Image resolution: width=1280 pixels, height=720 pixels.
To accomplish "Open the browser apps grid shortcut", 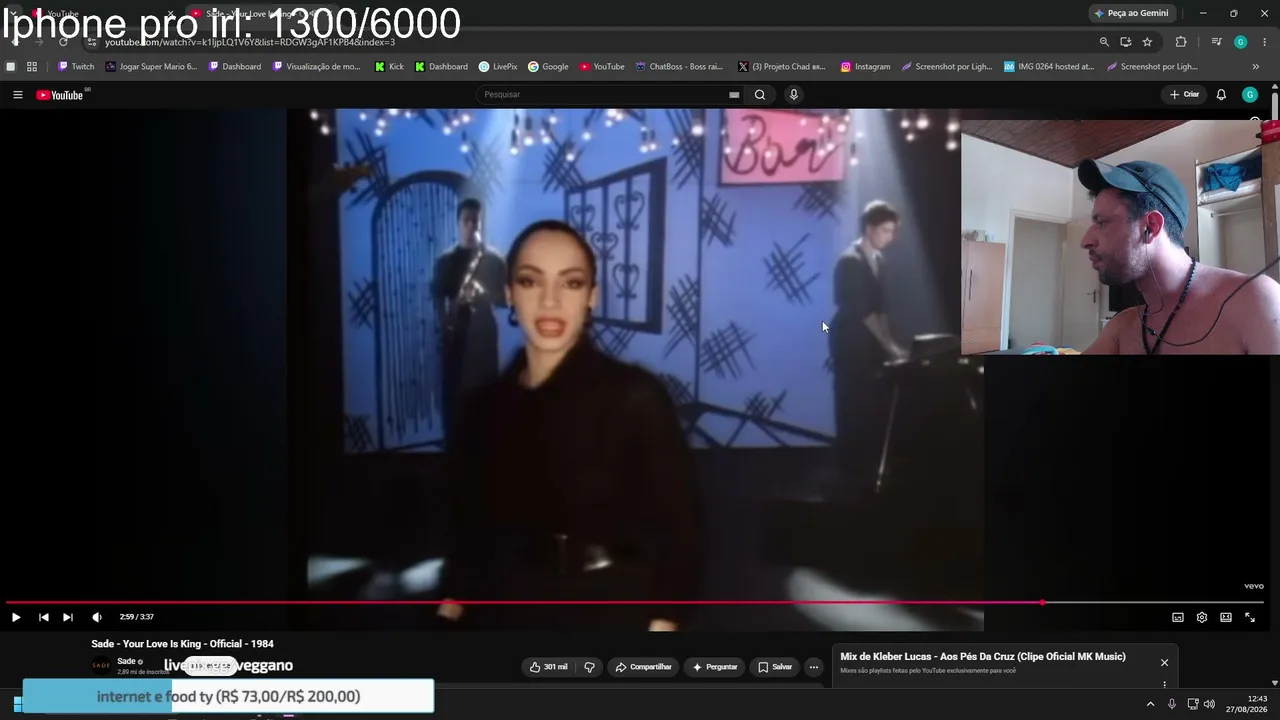I will (x=32, y=67).
